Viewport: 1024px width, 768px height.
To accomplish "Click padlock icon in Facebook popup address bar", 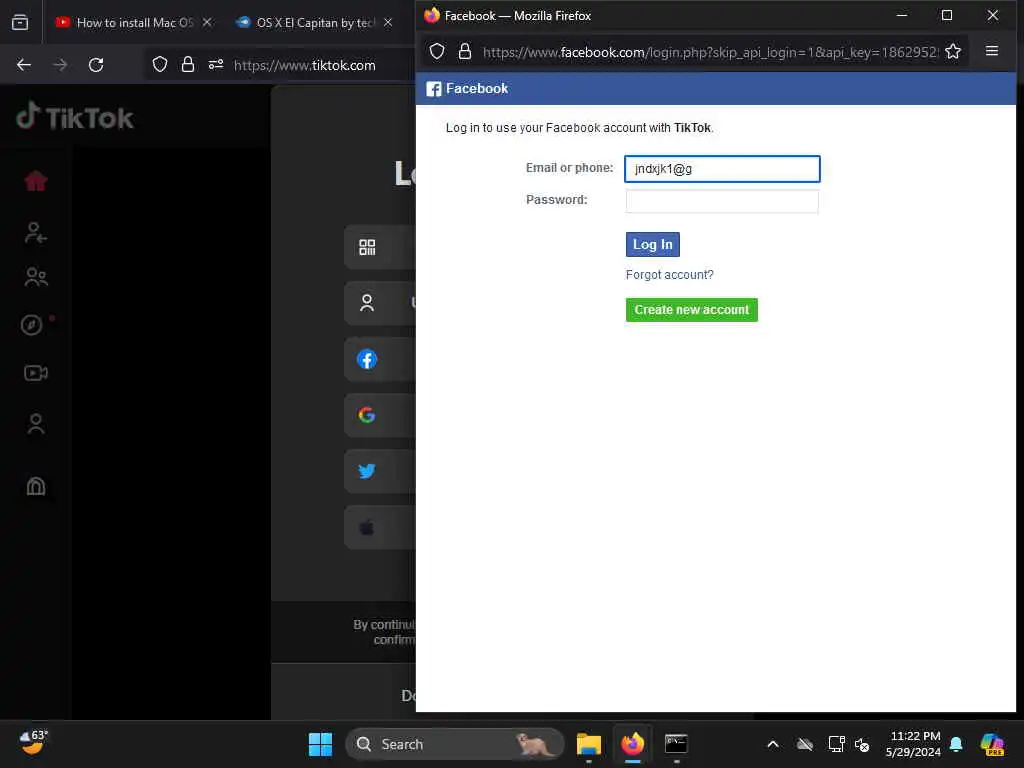I will pos(465,52).
